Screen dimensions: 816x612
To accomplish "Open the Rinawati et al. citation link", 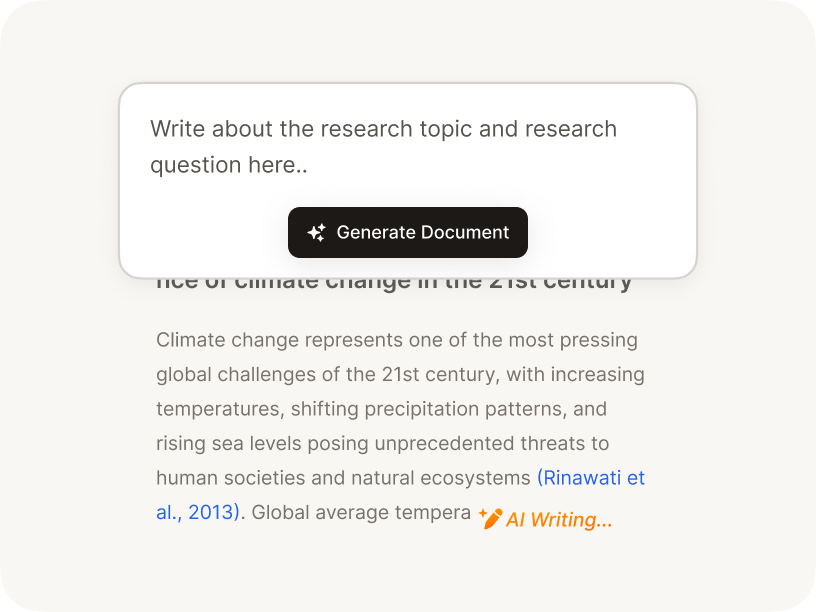I will pos(590,478).
